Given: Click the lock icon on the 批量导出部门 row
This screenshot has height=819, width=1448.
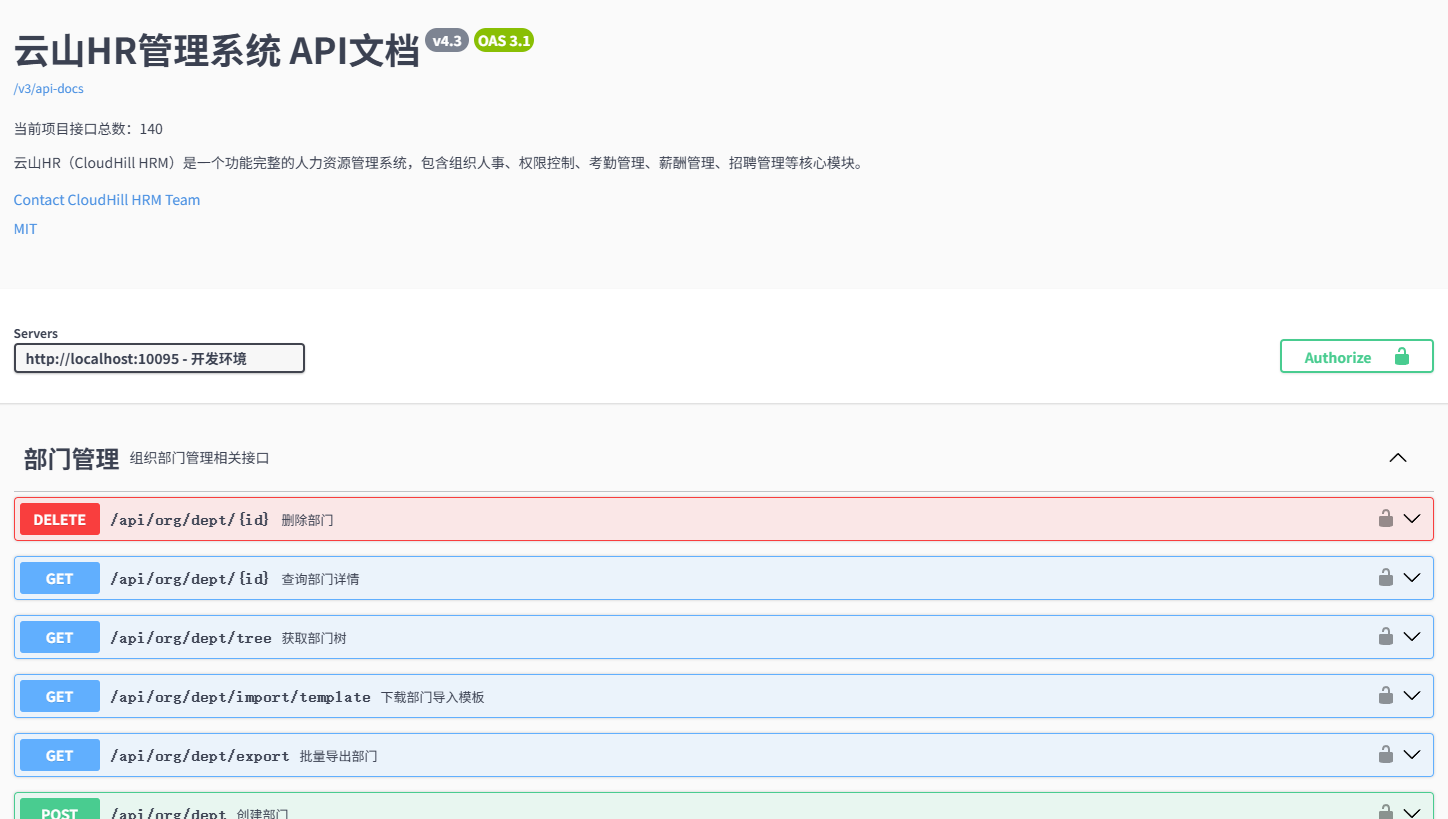Looking at the screenshot, I should click(1386, 754).
